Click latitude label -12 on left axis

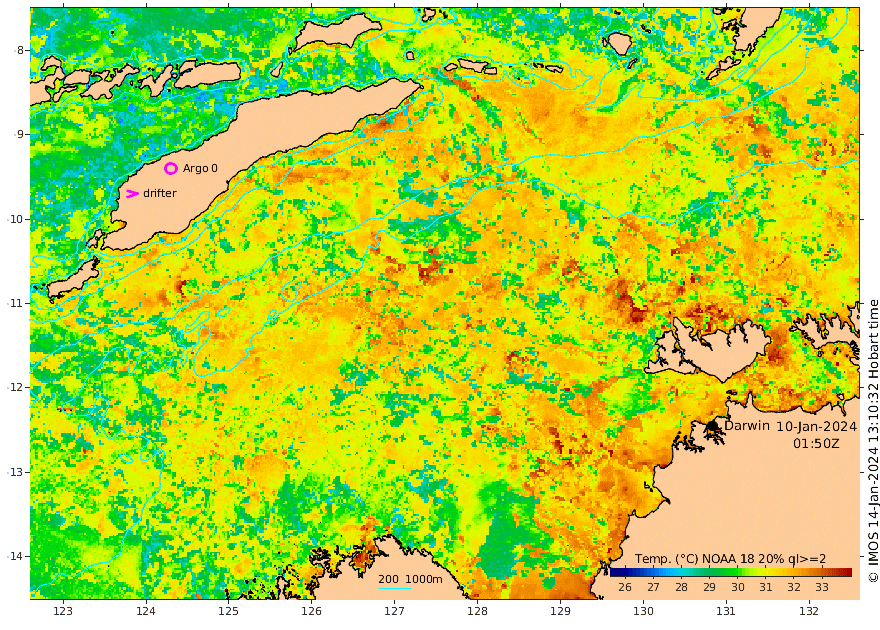coord(16,388)
